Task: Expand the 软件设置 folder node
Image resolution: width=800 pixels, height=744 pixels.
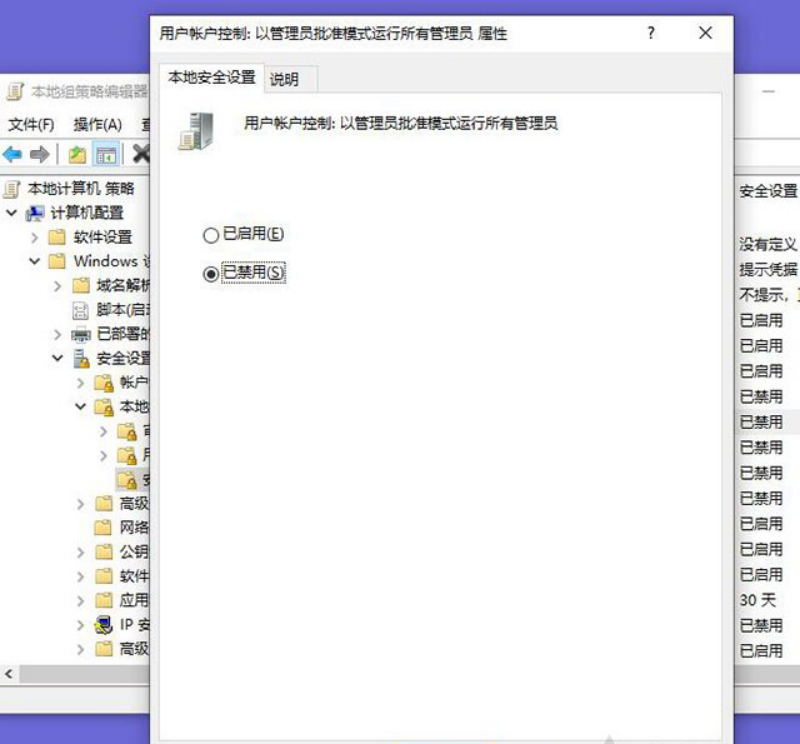Action: (x=35, y=237)
